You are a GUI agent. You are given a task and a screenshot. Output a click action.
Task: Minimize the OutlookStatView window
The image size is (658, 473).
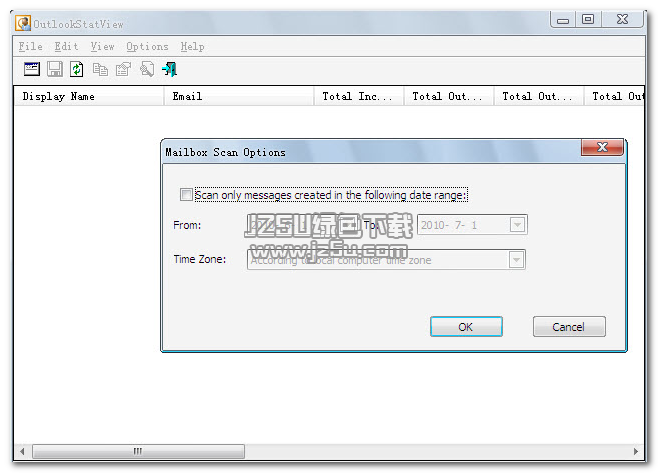click(563, 20)
